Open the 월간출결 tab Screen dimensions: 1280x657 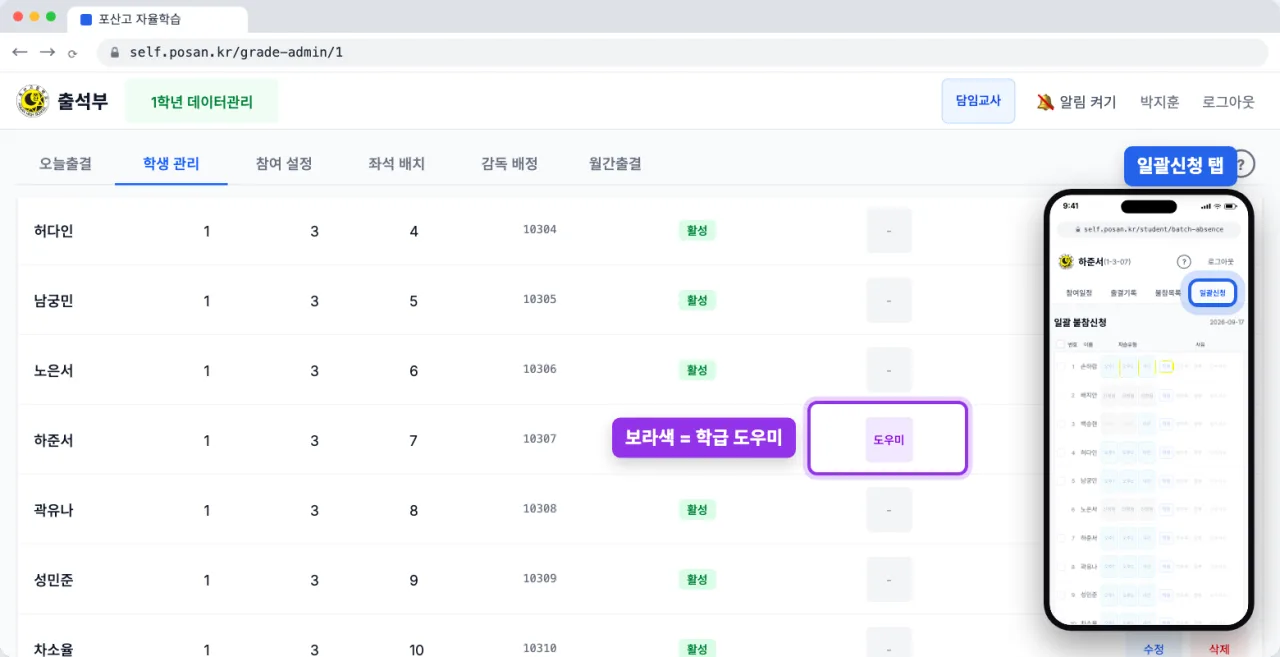click(615, 164)
